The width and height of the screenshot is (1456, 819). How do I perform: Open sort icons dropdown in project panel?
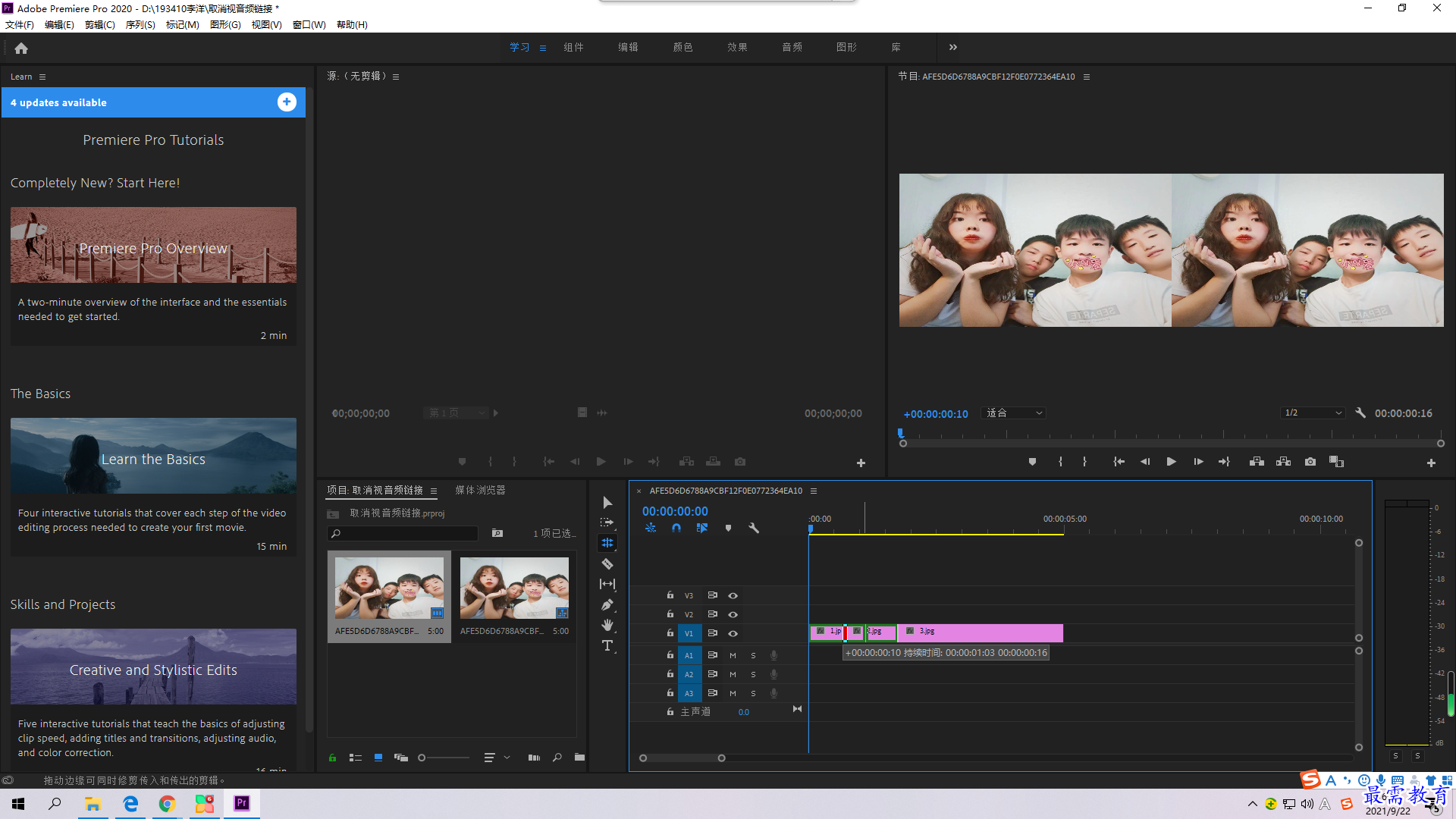(x=496, y=758)
